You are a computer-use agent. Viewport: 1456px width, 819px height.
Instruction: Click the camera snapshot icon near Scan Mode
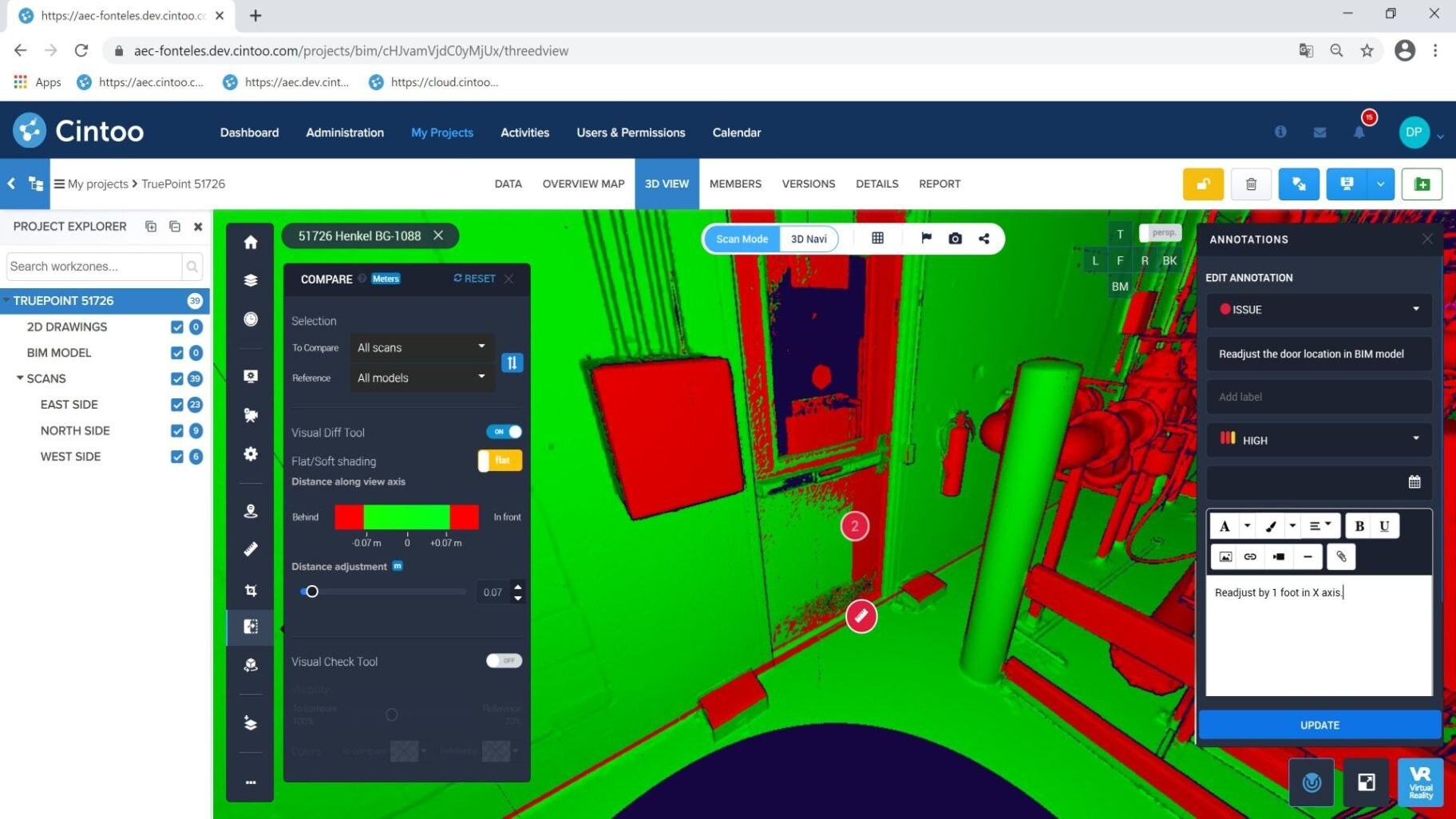tap(955, 238)
